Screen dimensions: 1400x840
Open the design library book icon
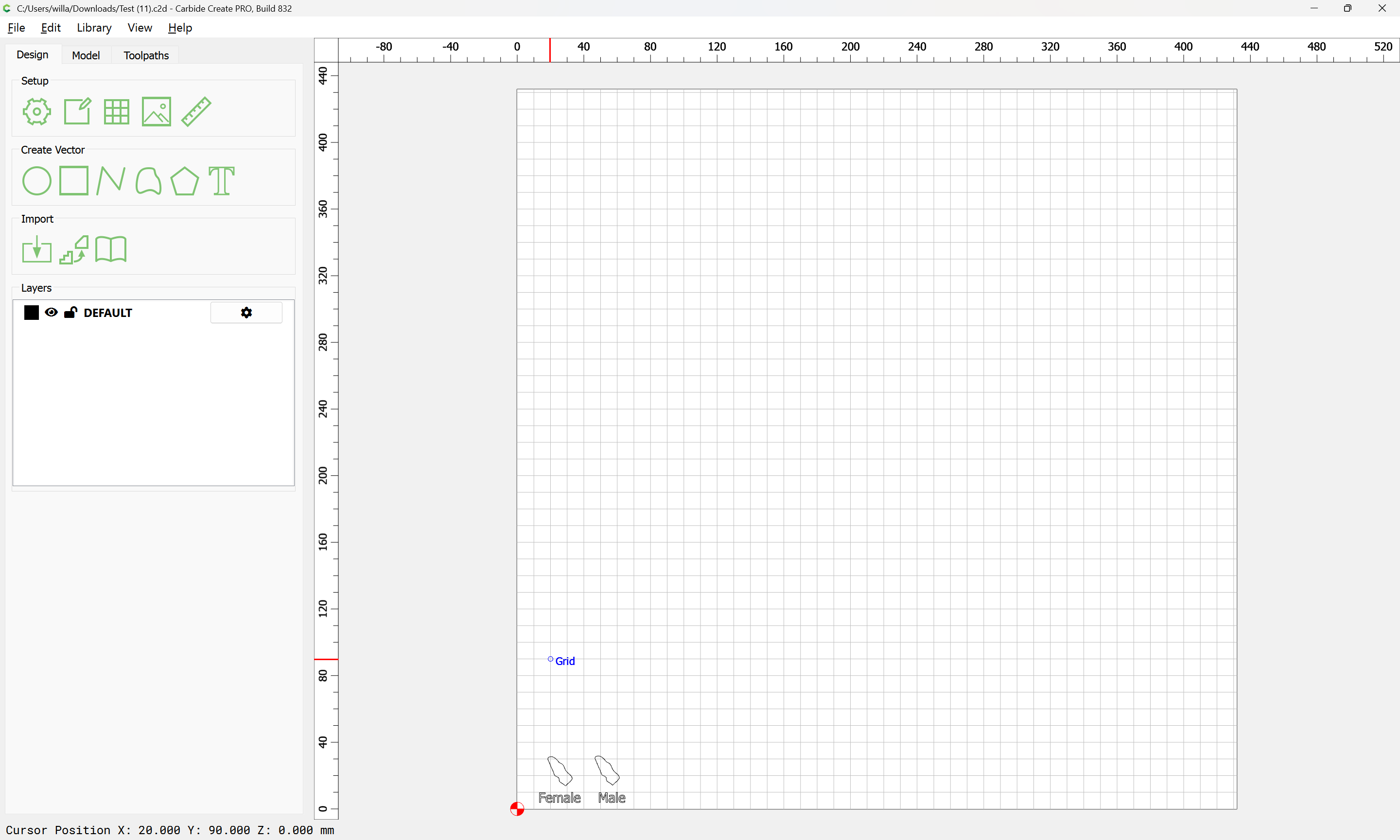[x=111, y=250]
